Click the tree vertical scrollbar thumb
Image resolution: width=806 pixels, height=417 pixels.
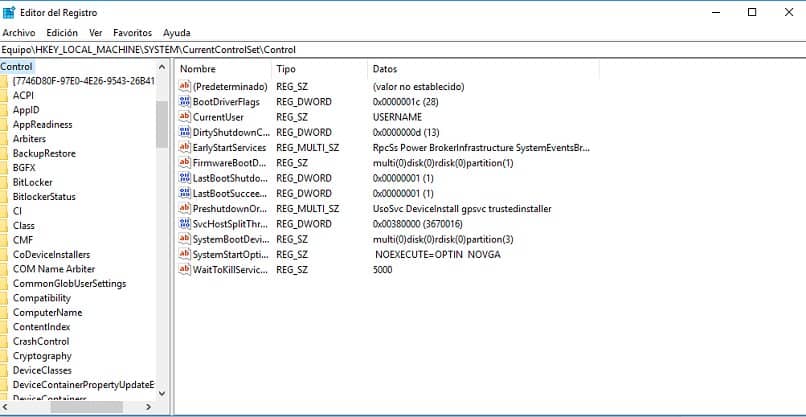162,124
